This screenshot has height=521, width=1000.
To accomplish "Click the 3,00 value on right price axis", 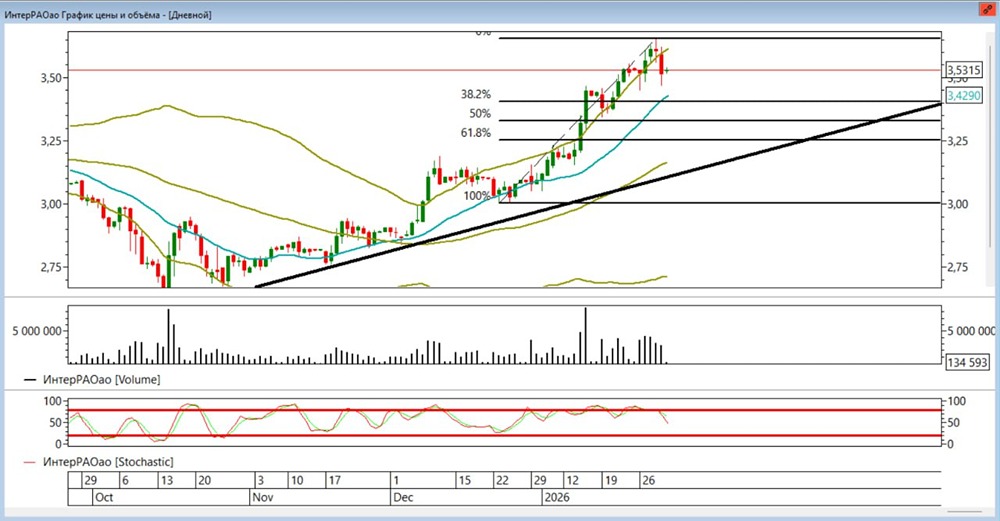I will 957,204.
